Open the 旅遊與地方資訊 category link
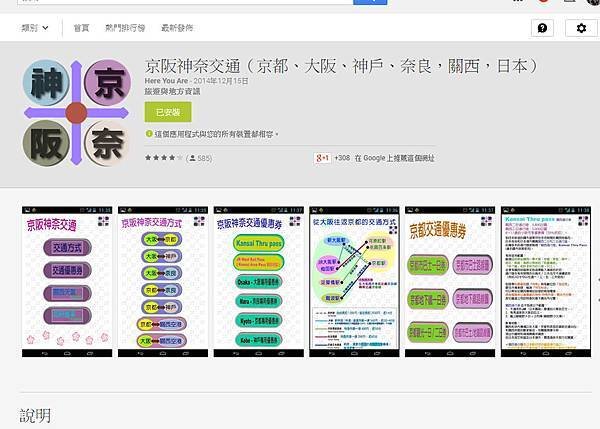The width and height of the screenshot is (600, 429). pyautogui.click(x=172, y=91)
